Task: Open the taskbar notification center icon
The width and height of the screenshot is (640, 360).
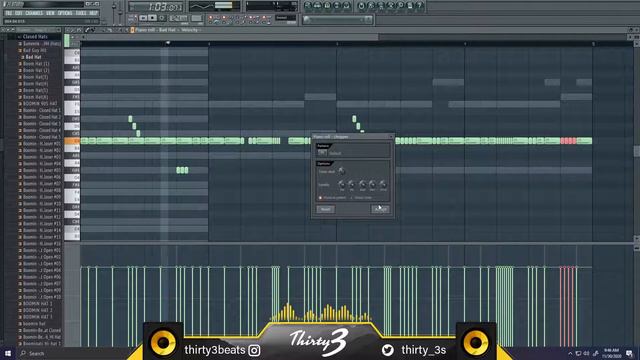Action: tap(629, 353)
